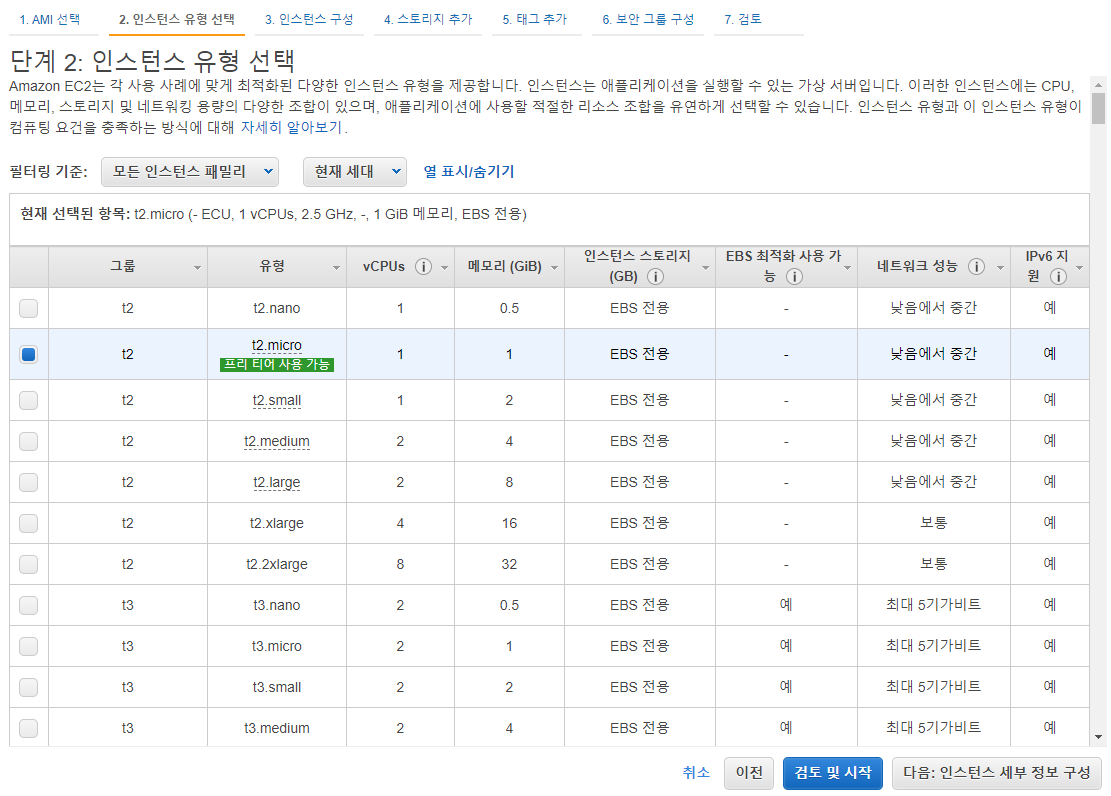Open the 유형 column sort arrow
The image size is (1111, 796).
point(337,268)
